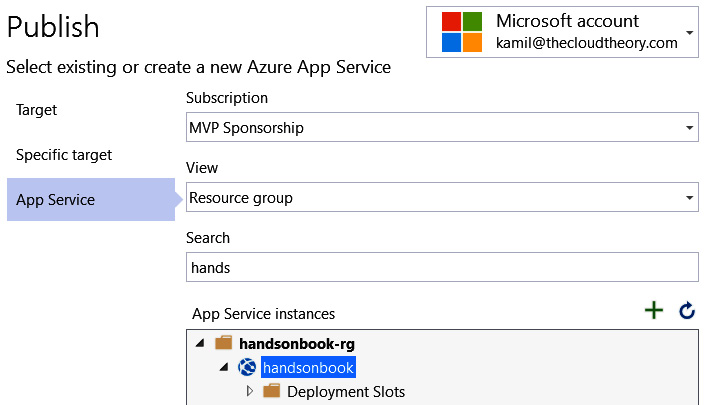
Task: Go to the Specific target step
Action: pos(64,155)
